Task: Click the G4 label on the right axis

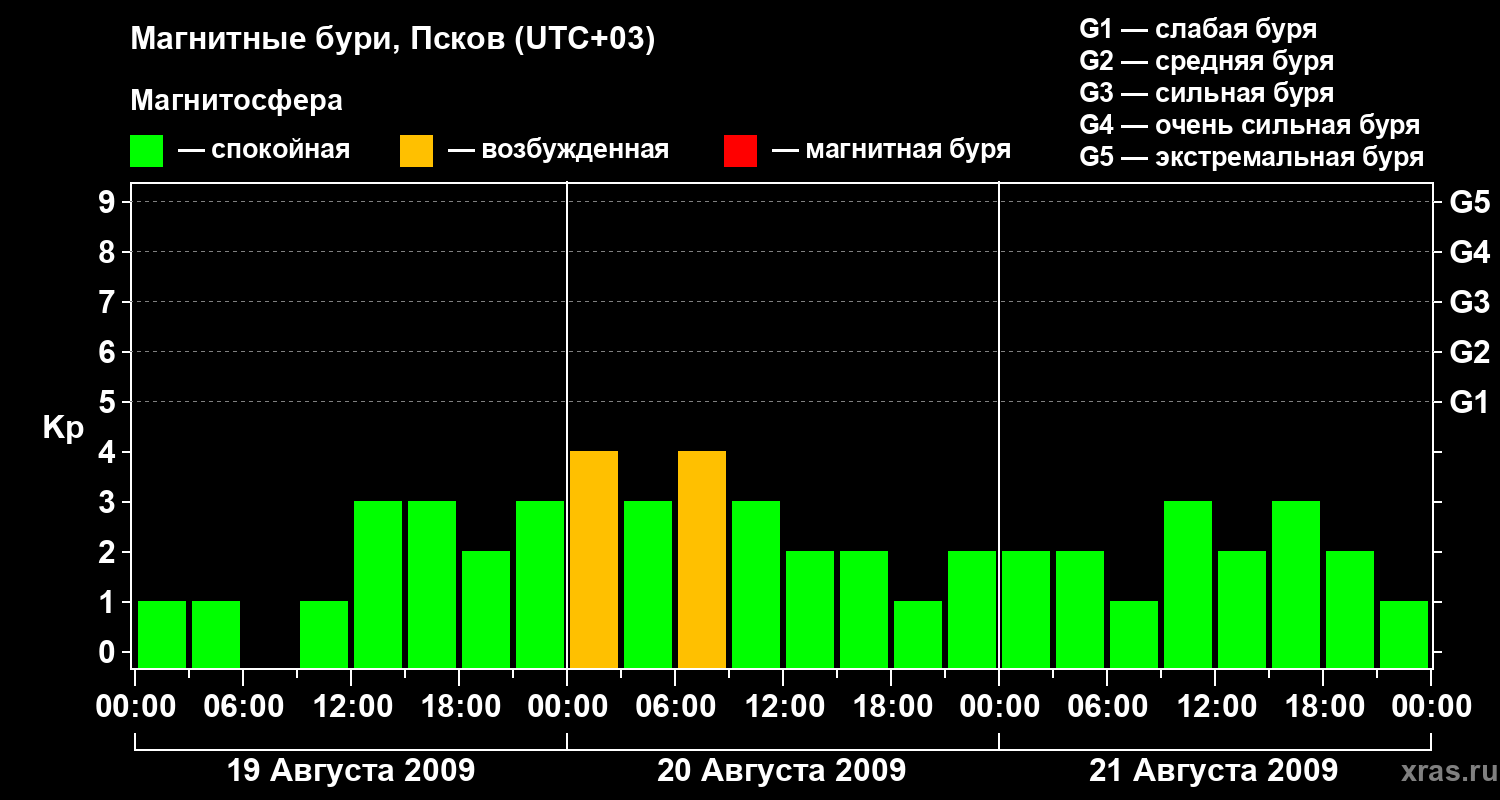Action: [x=1469, y=252]
